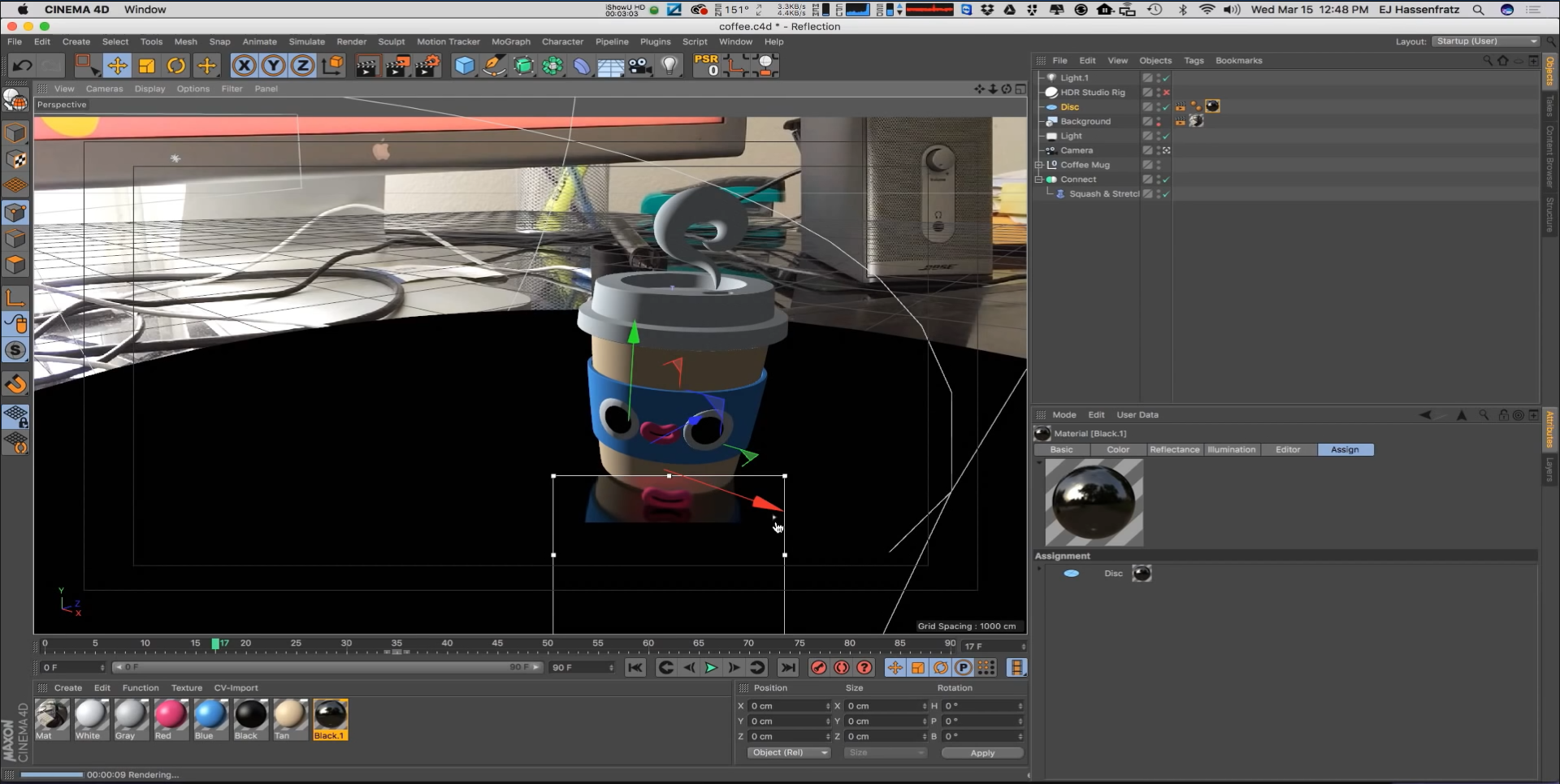Switch to Points mode in left toolbar
This screenshot has height=784, width=1560.
point(15,213)
